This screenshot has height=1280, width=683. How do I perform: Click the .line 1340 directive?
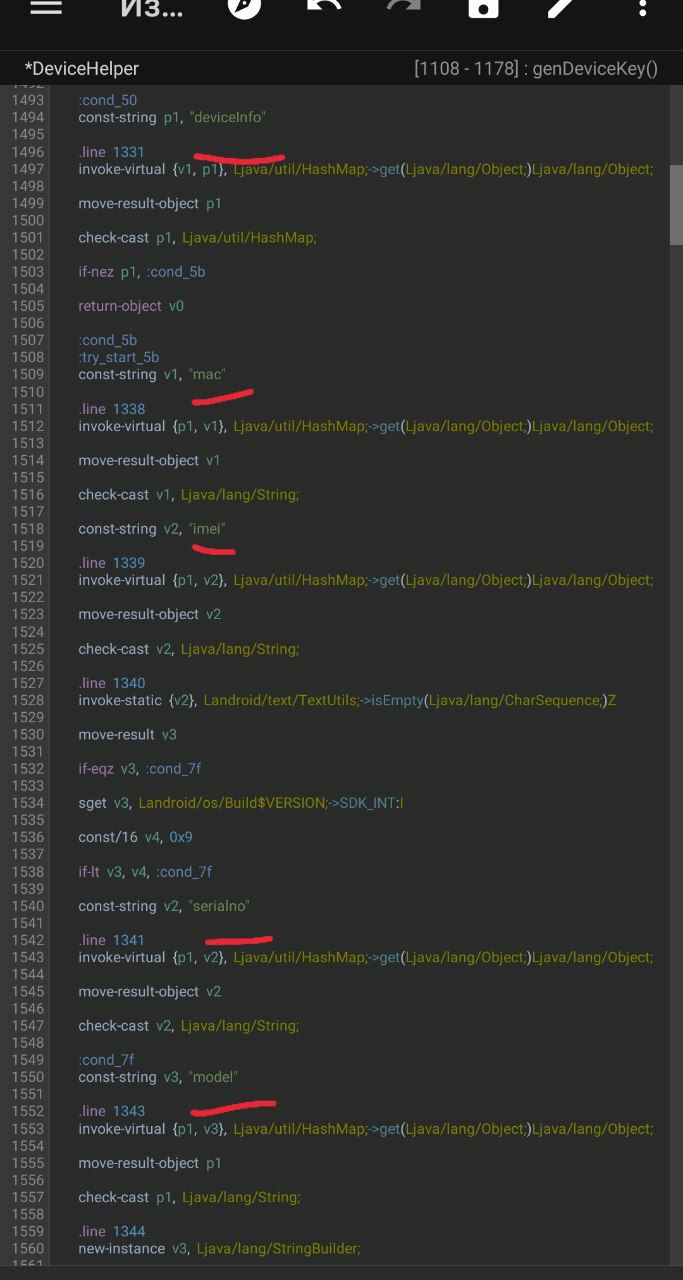112,683
